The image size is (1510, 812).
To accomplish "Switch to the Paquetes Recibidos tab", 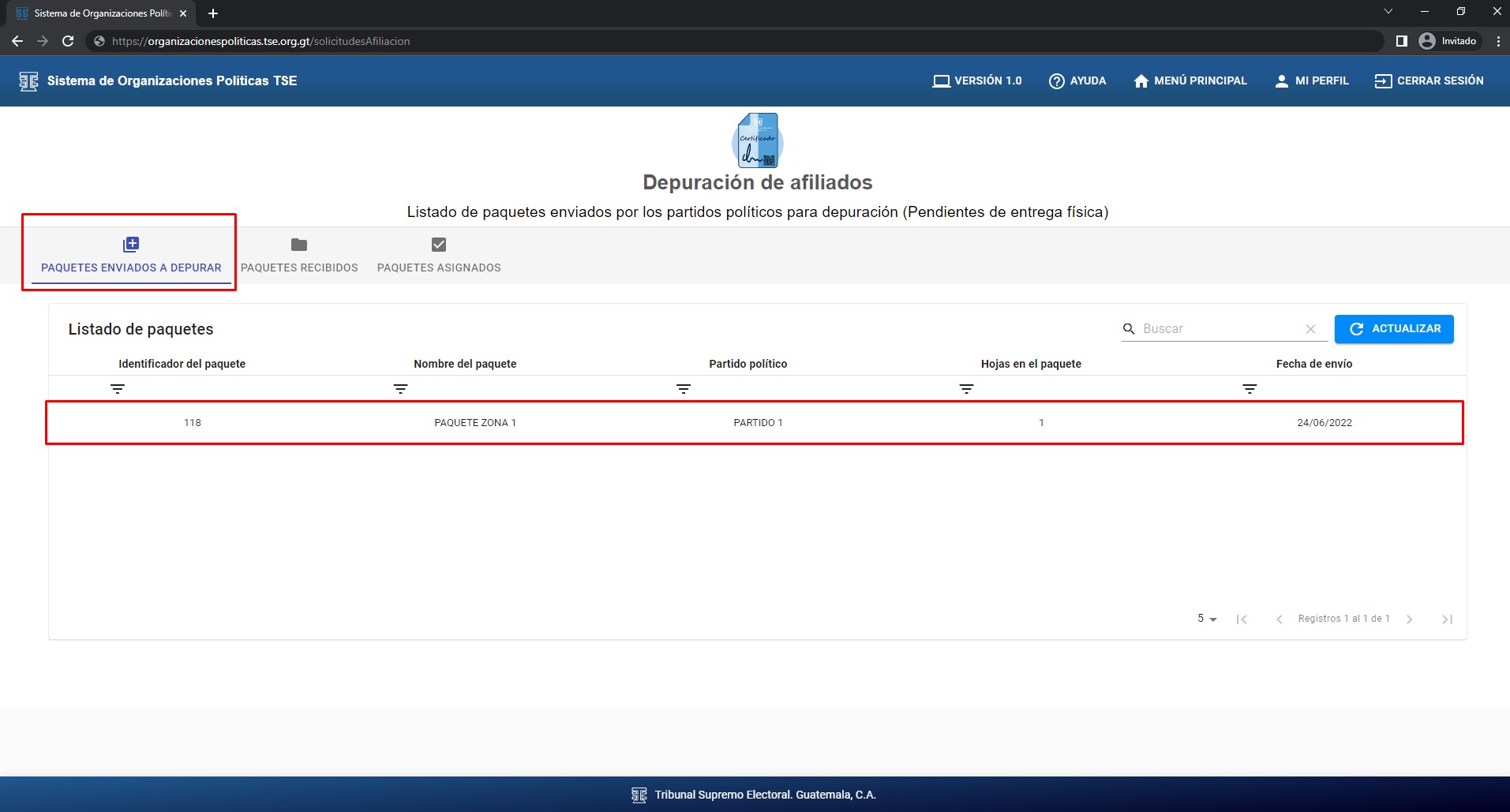I will point(299,256).
